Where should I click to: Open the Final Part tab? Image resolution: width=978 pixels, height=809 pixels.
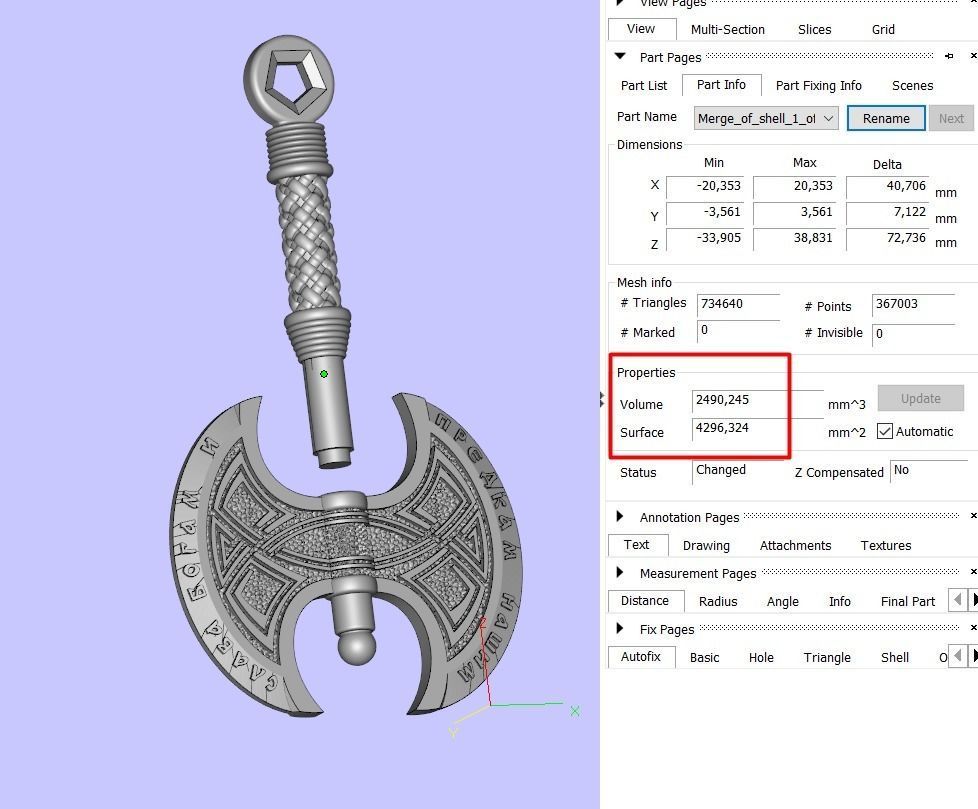point(908,602)
